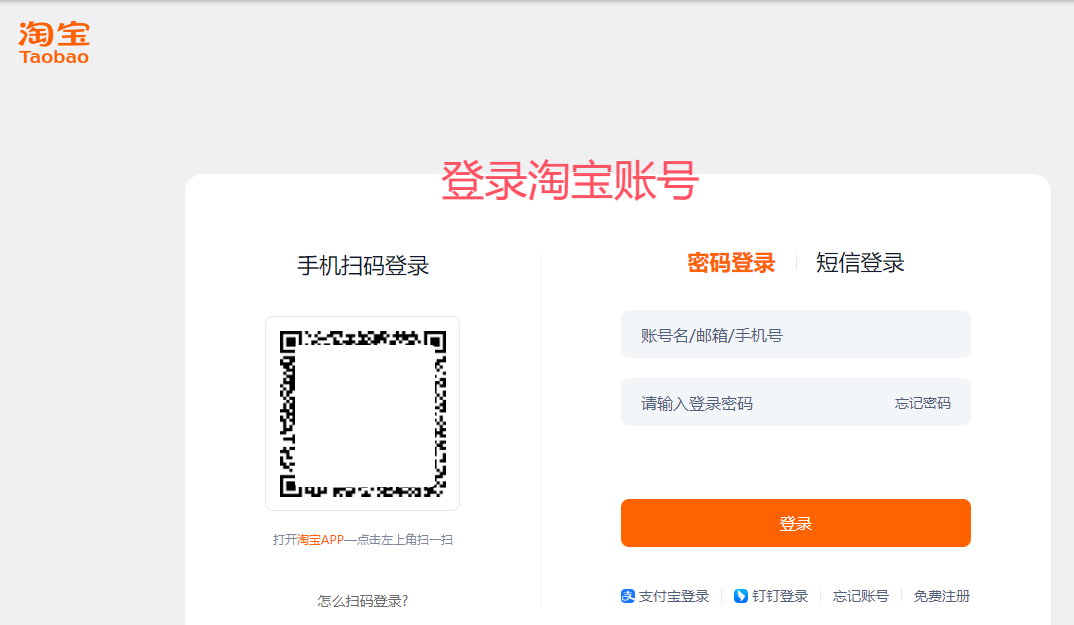This screenshot has width=1074, height=625.
Task: Switch to the 短信登录 tab
Action: tap(860, 263)
